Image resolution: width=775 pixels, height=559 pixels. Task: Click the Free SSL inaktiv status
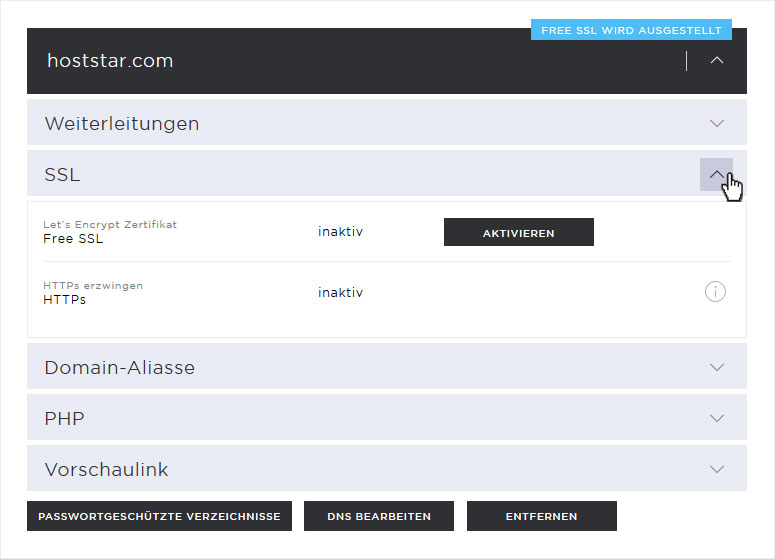click(340, 231)
